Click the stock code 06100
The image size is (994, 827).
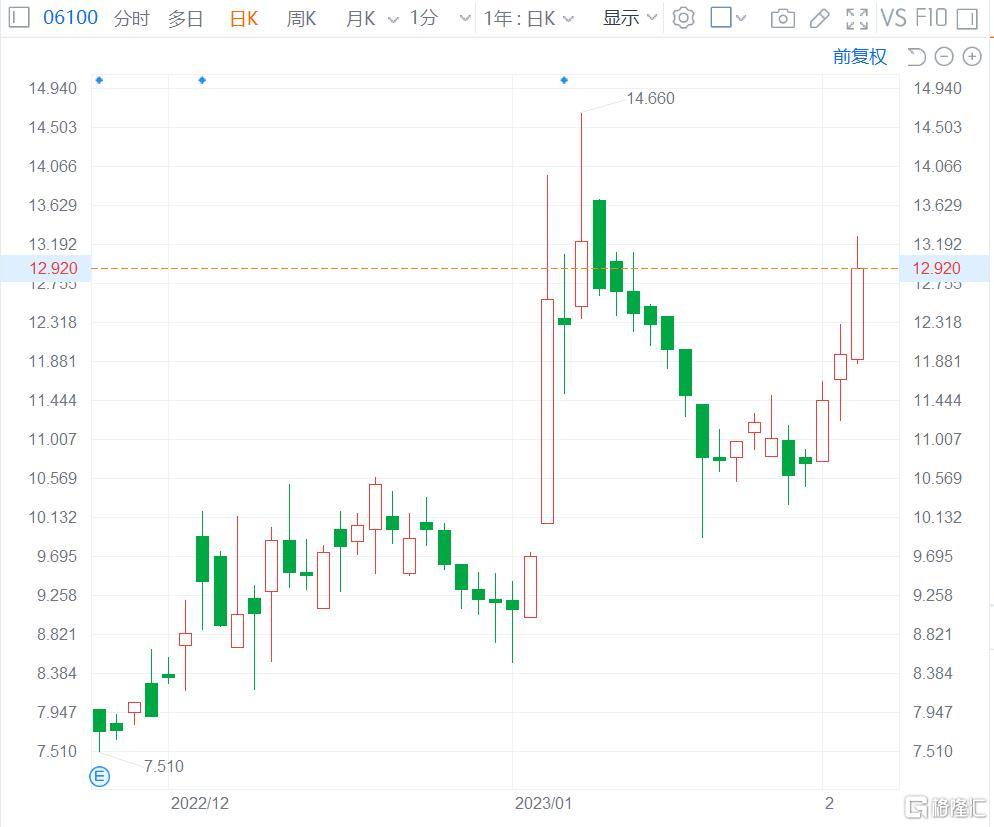click(70, 17)
